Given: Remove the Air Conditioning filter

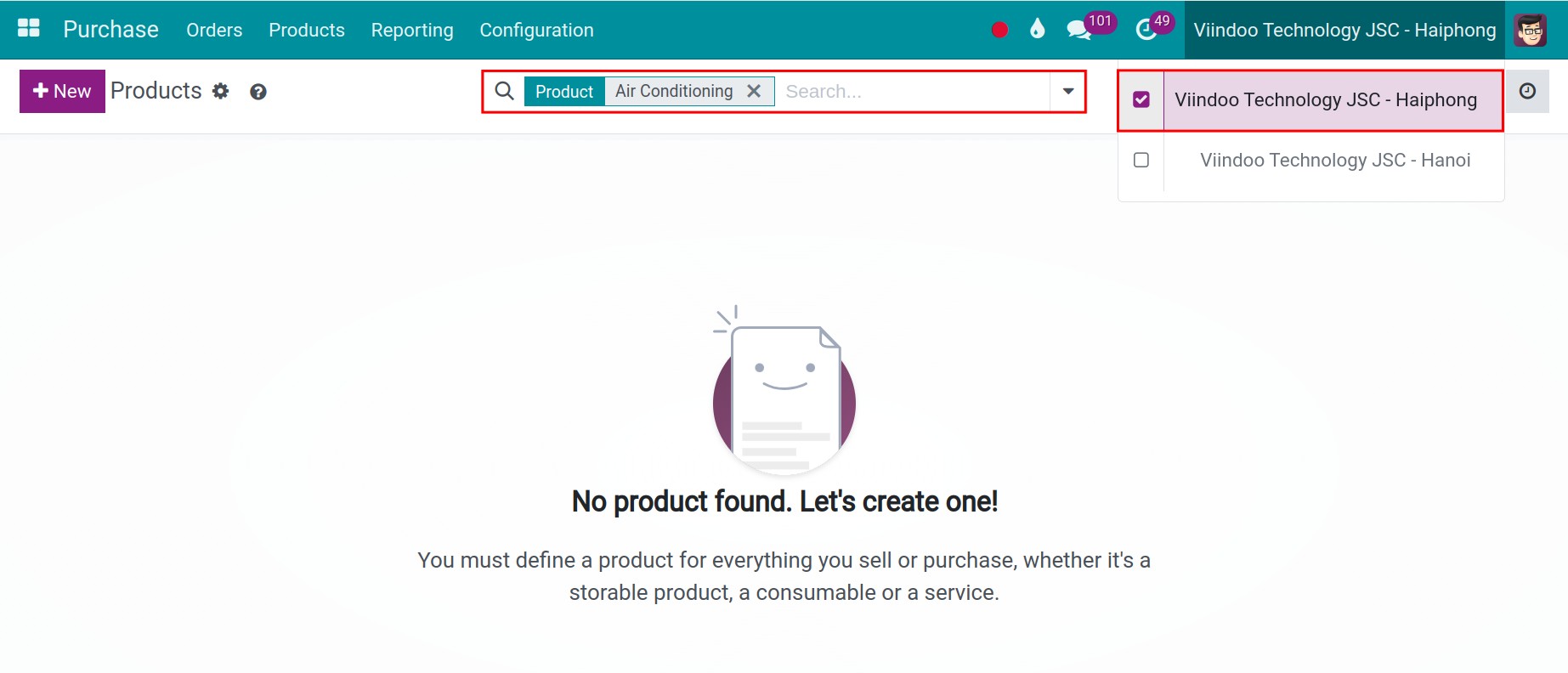Looking at the screenshot, I should click(754, 91).
